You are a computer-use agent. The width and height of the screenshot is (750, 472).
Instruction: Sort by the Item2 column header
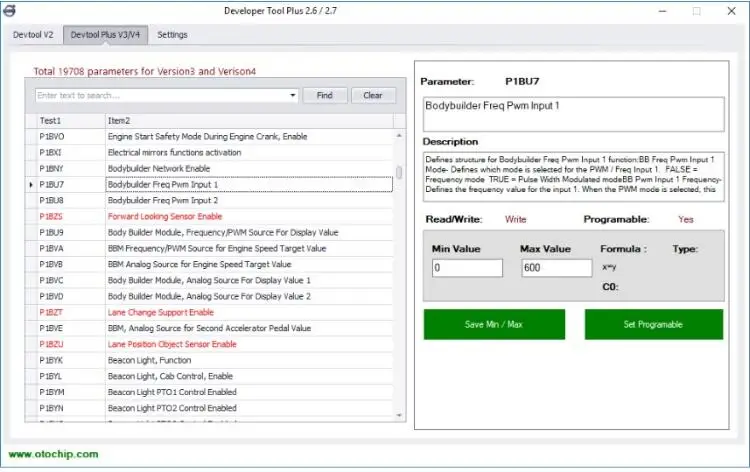pyautogui.click(x=249, y=121)
